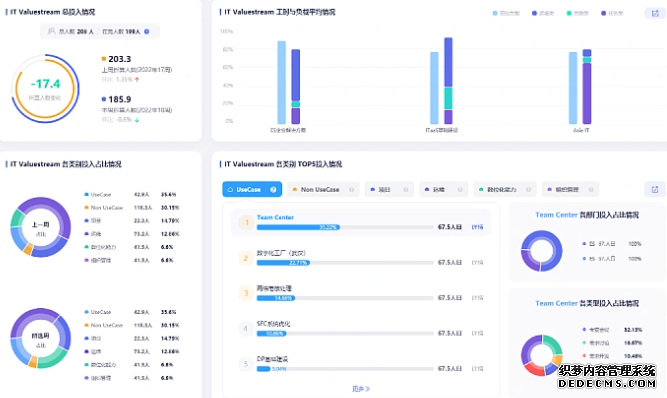Click the info icon beside headcount summary
The height and width of the screenshot is (398, 667).
click(147, 31)
